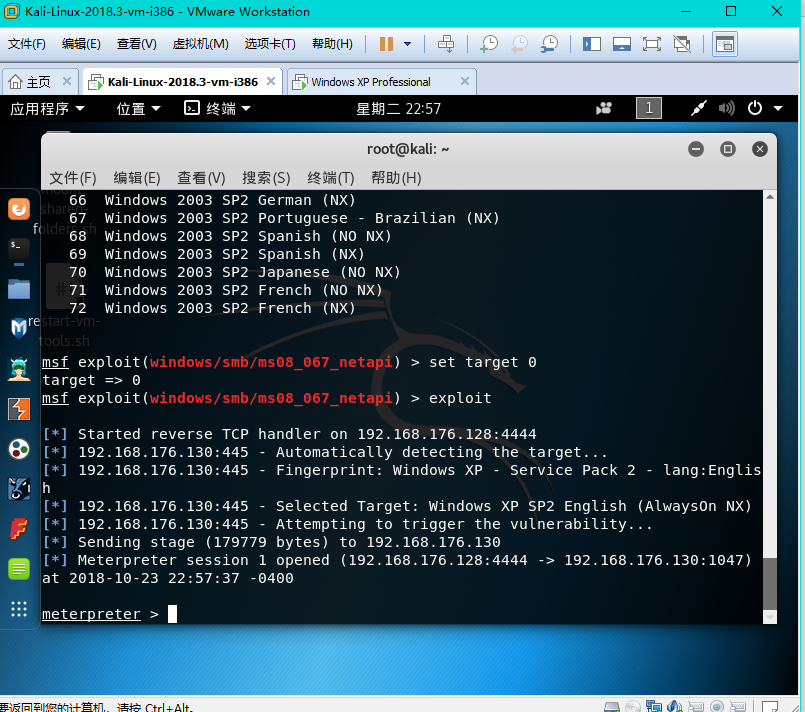Open terminal 编辑(E) menu
The image size is (805, 712).
click(x=137, y=178)
